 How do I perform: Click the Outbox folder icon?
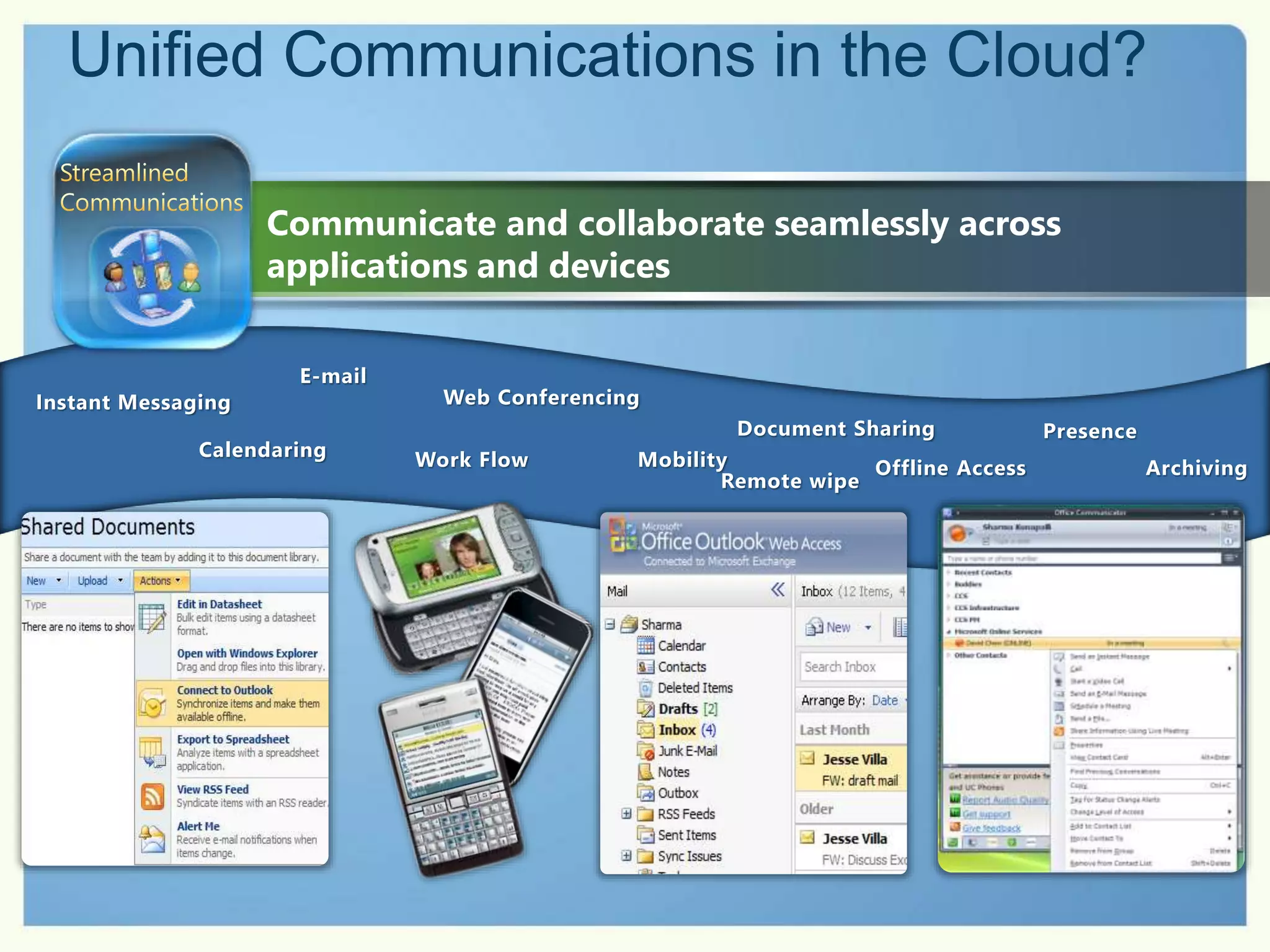coord(646,793)
